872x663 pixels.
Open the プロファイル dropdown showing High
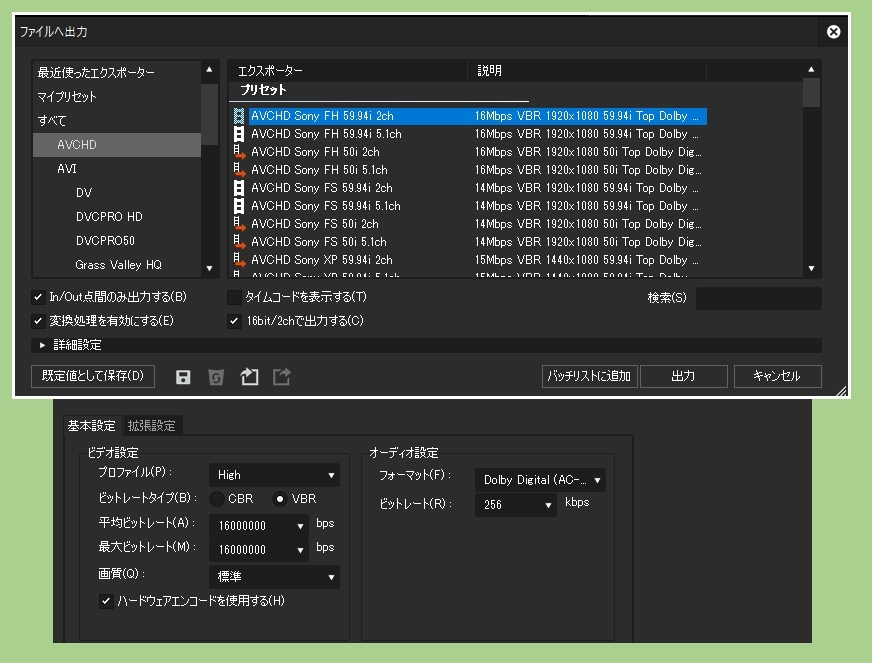click(x=274, y=475)
